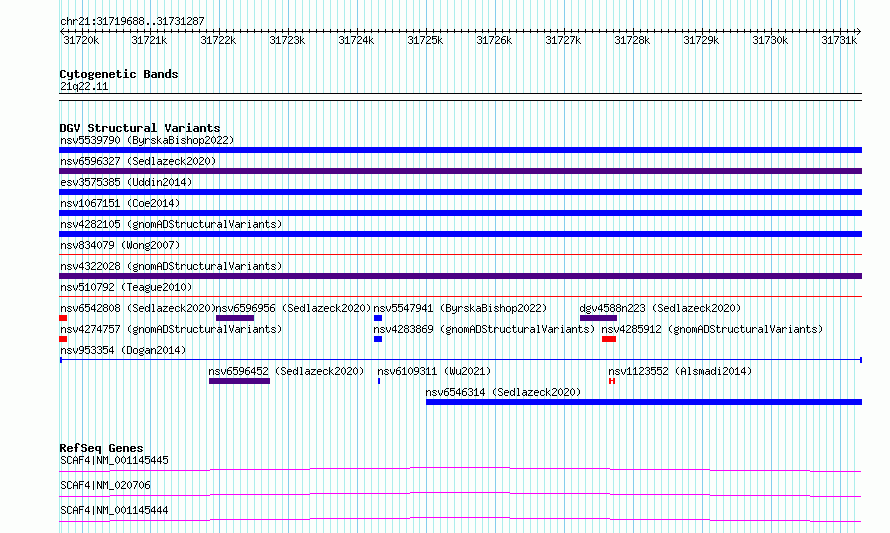Open nsv834079 (Wong2007) variant label
The height and width of the screenshot is (533, 890).
(120, 245)
